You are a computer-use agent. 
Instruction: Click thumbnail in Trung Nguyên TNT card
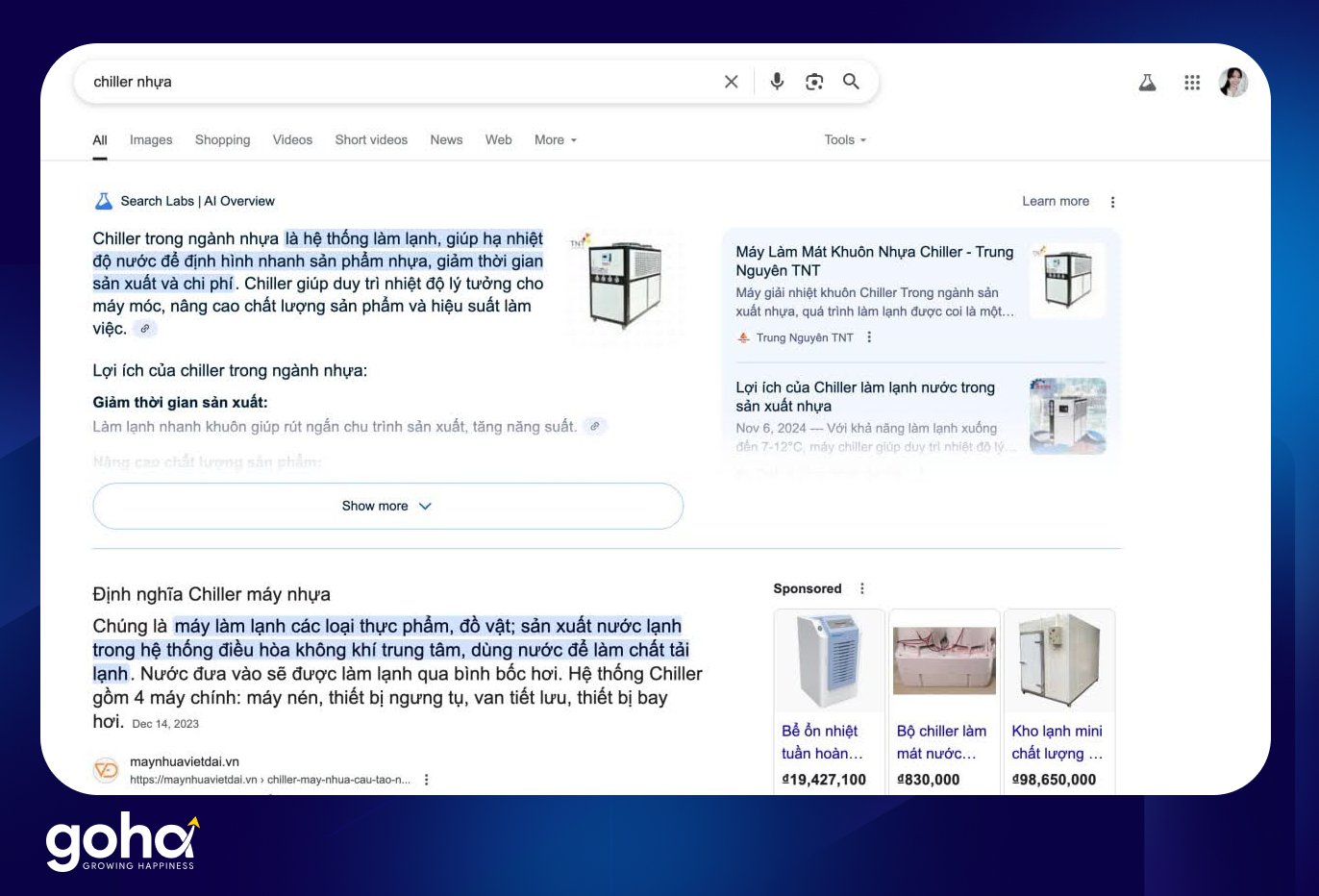click(x=1067, y=281)
